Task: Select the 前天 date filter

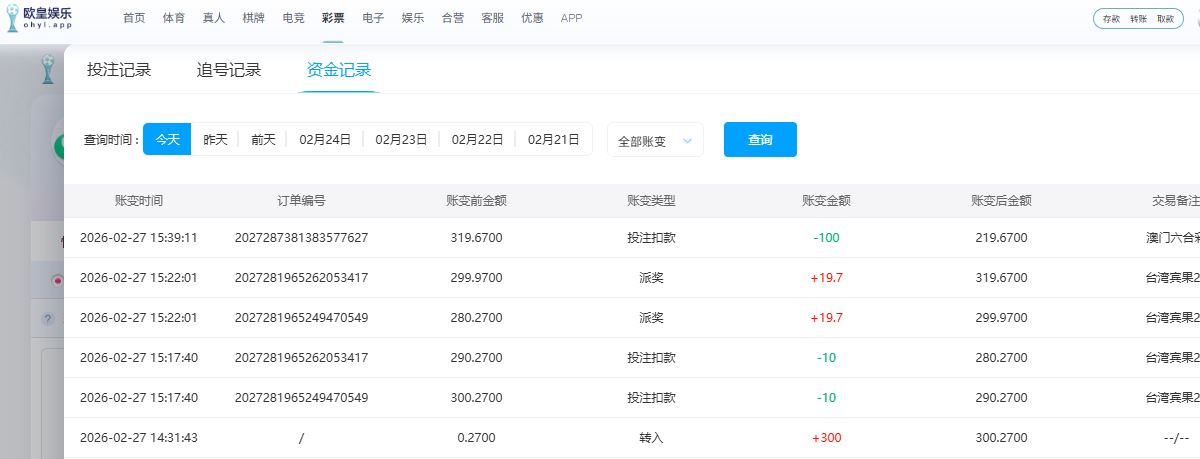Action: (x=263, y=140)
